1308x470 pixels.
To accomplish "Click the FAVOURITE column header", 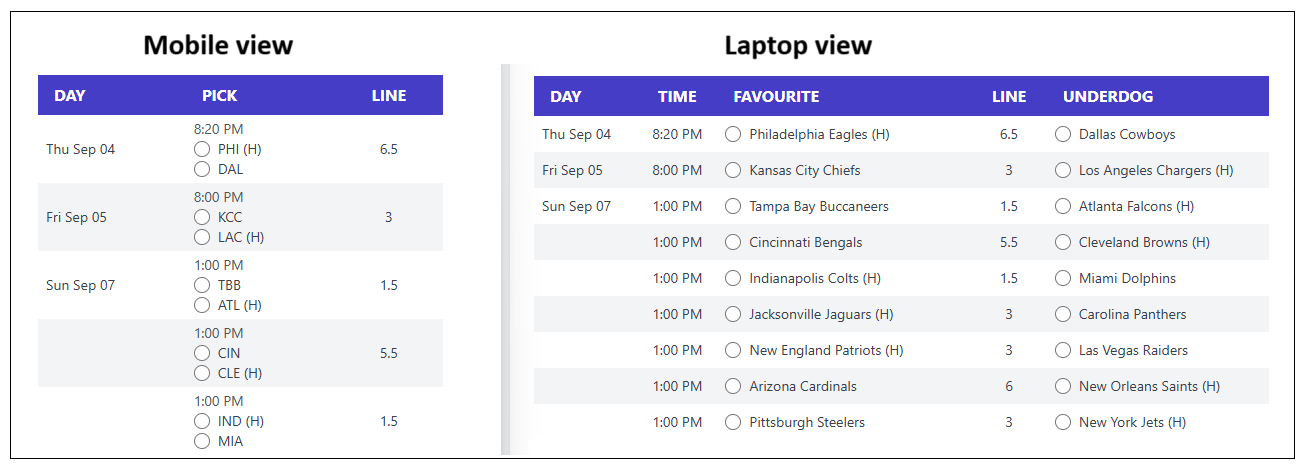I will click(x=776, y=97).
